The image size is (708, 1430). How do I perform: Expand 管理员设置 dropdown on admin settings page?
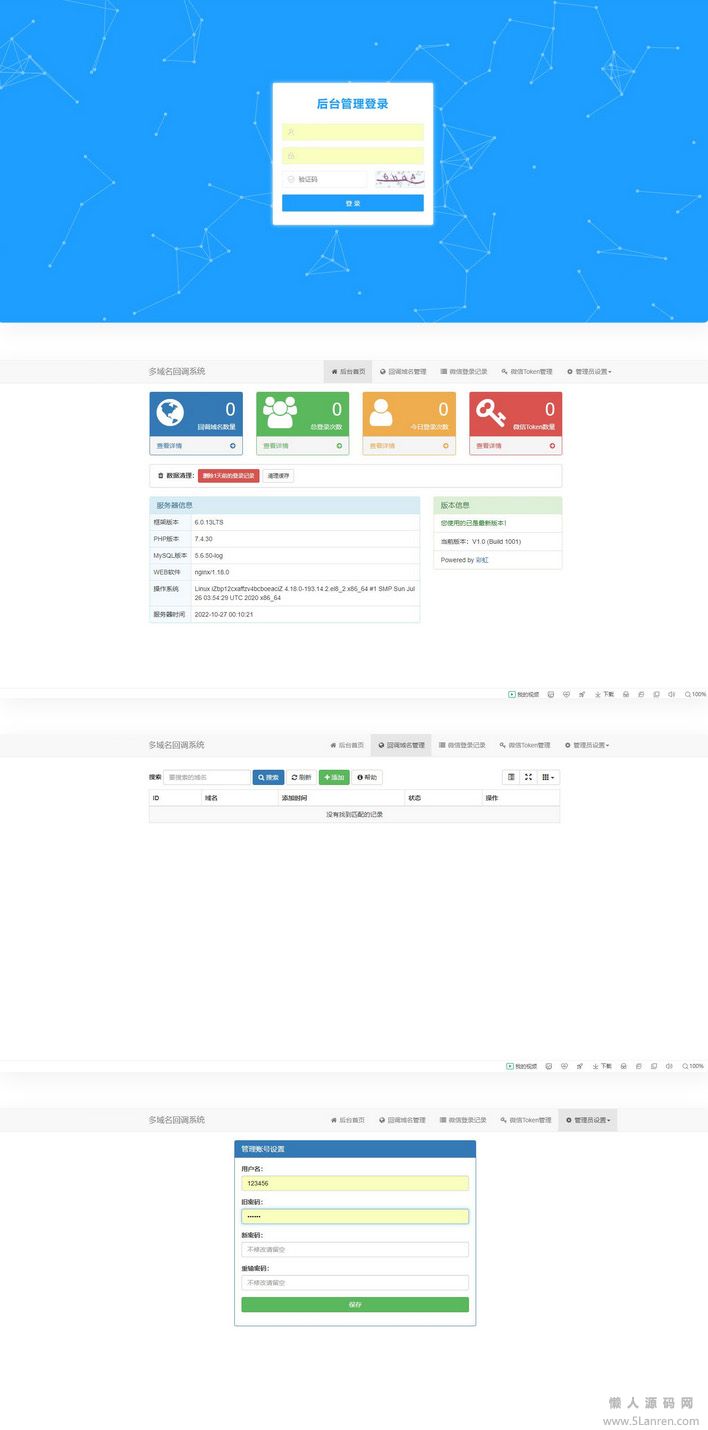coord(588,1120)
